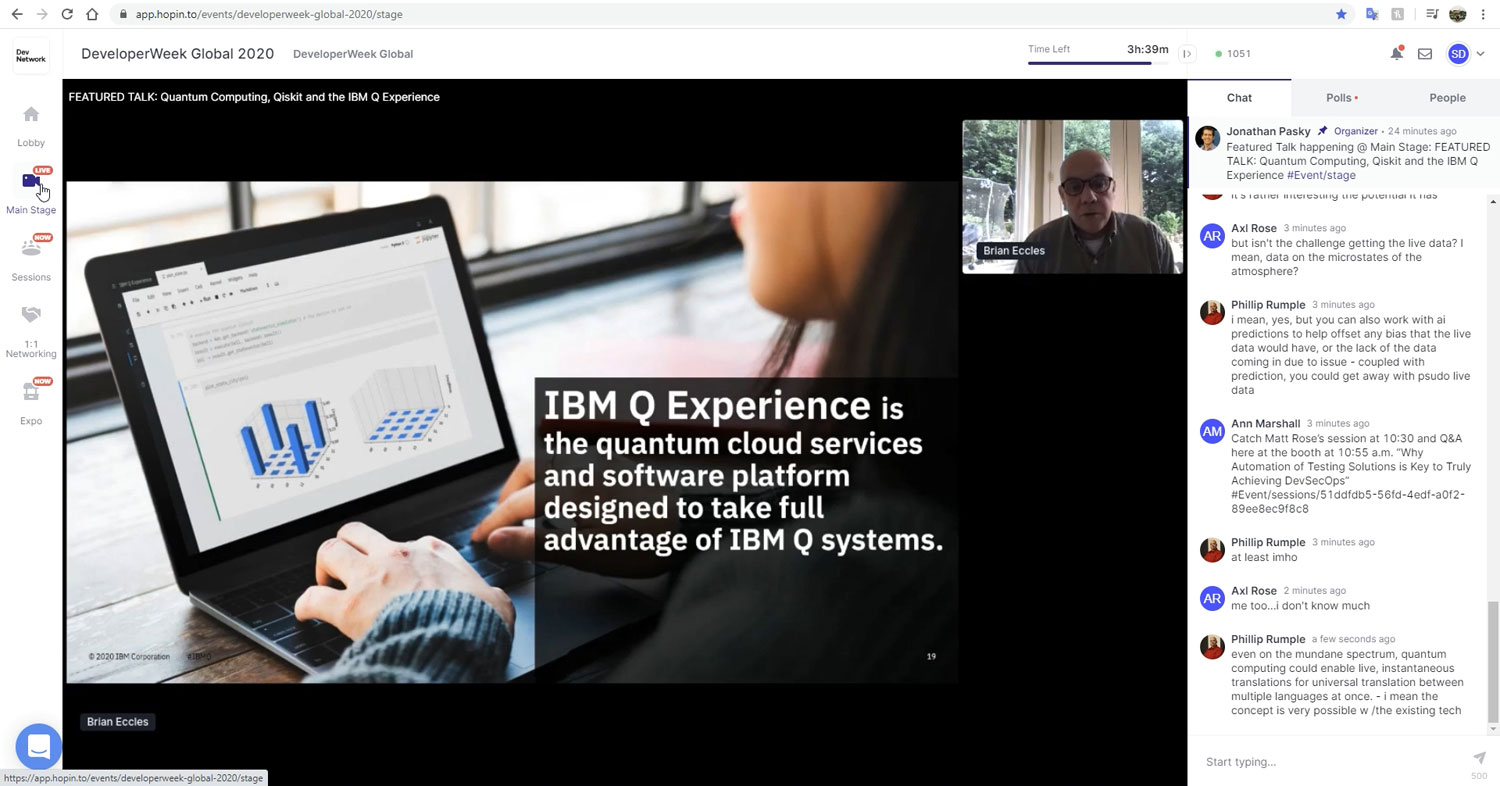Click the pin icon beside Jonathan Pasky
Screen dimensions: 1500x786
[1322, 131]
